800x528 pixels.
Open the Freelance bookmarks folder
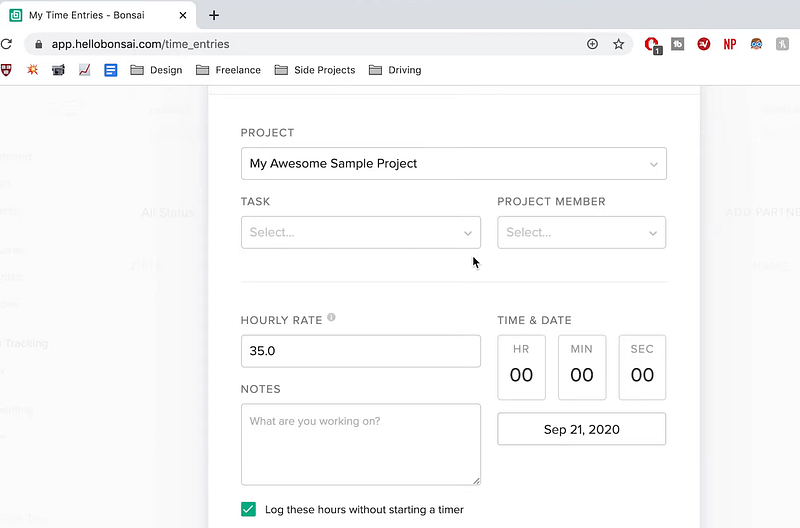(x=228, y=70)
